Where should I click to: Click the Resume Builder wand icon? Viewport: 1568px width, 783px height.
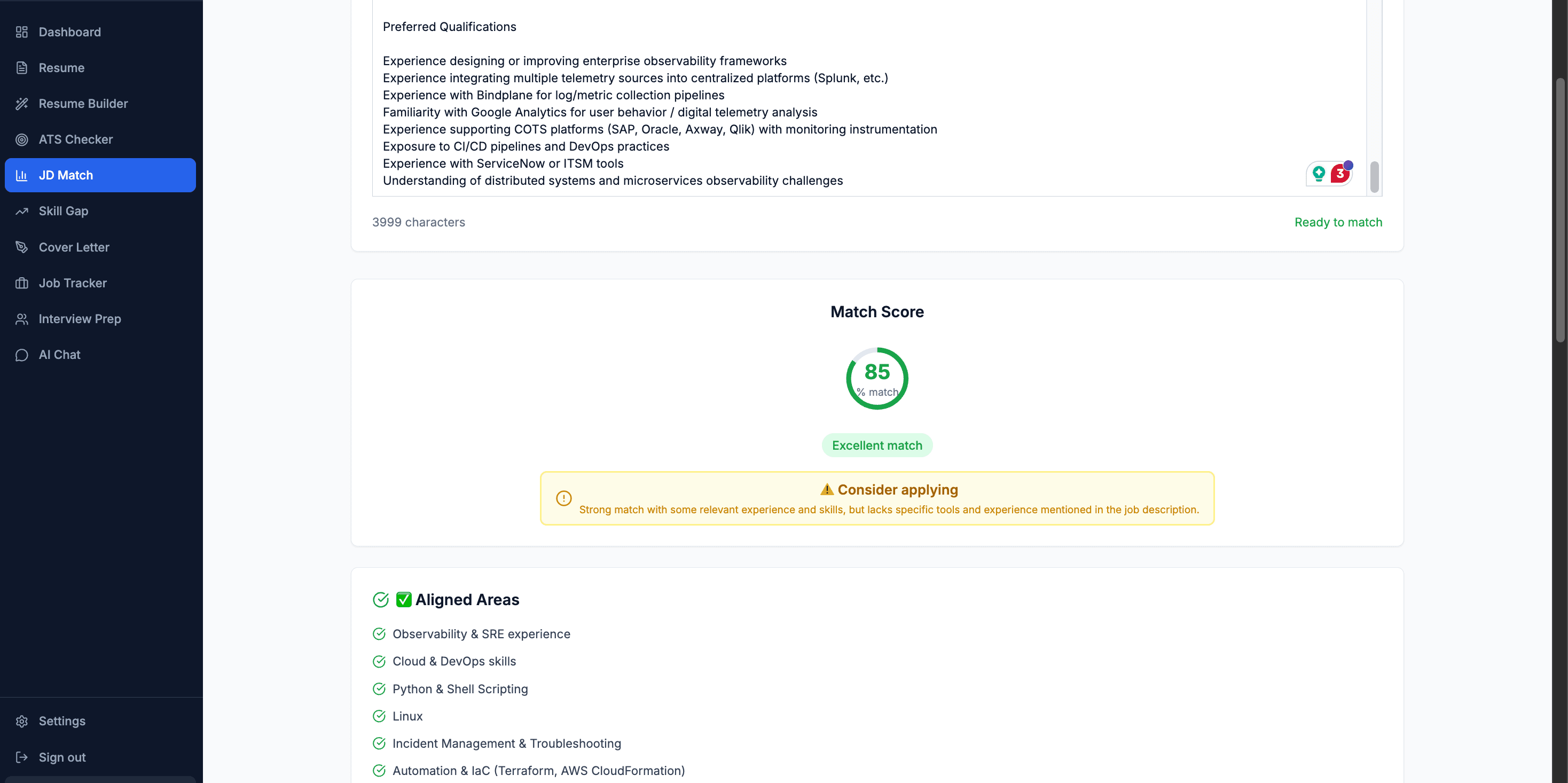click(22, 104)
